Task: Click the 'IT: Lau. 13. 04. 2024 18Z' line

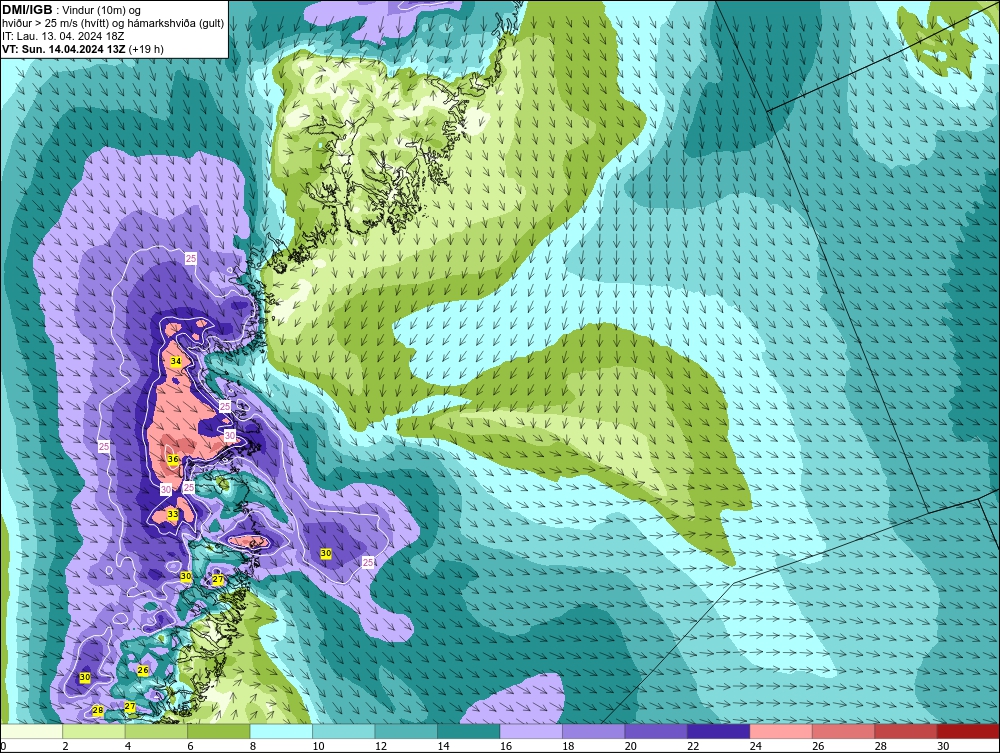Action: pyautogui.click(x=63, y=36)
